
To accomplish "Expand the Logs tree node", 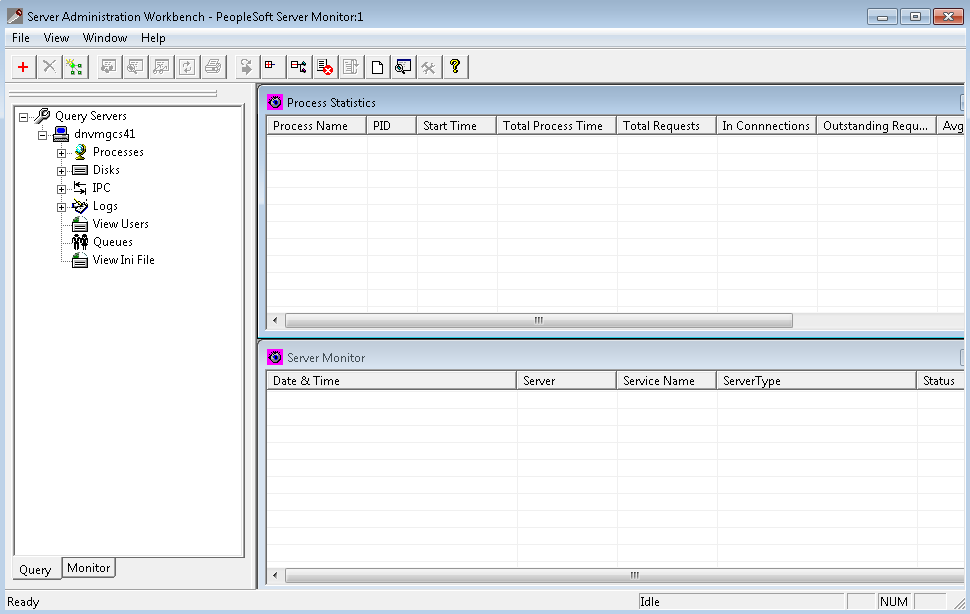I will pos(61,207).
